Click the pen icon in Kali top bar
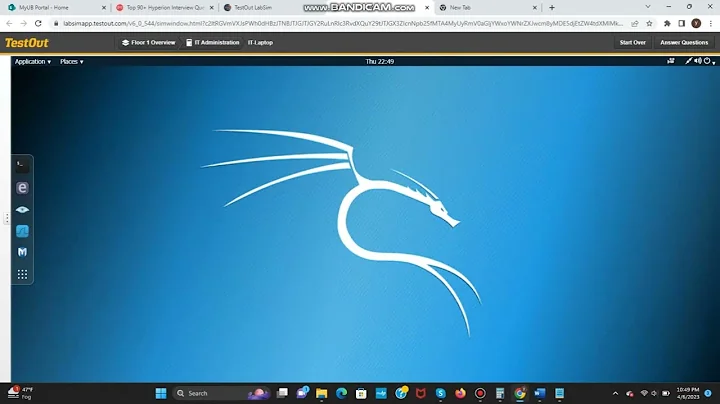The image size is (720, 404). (688, 61)
